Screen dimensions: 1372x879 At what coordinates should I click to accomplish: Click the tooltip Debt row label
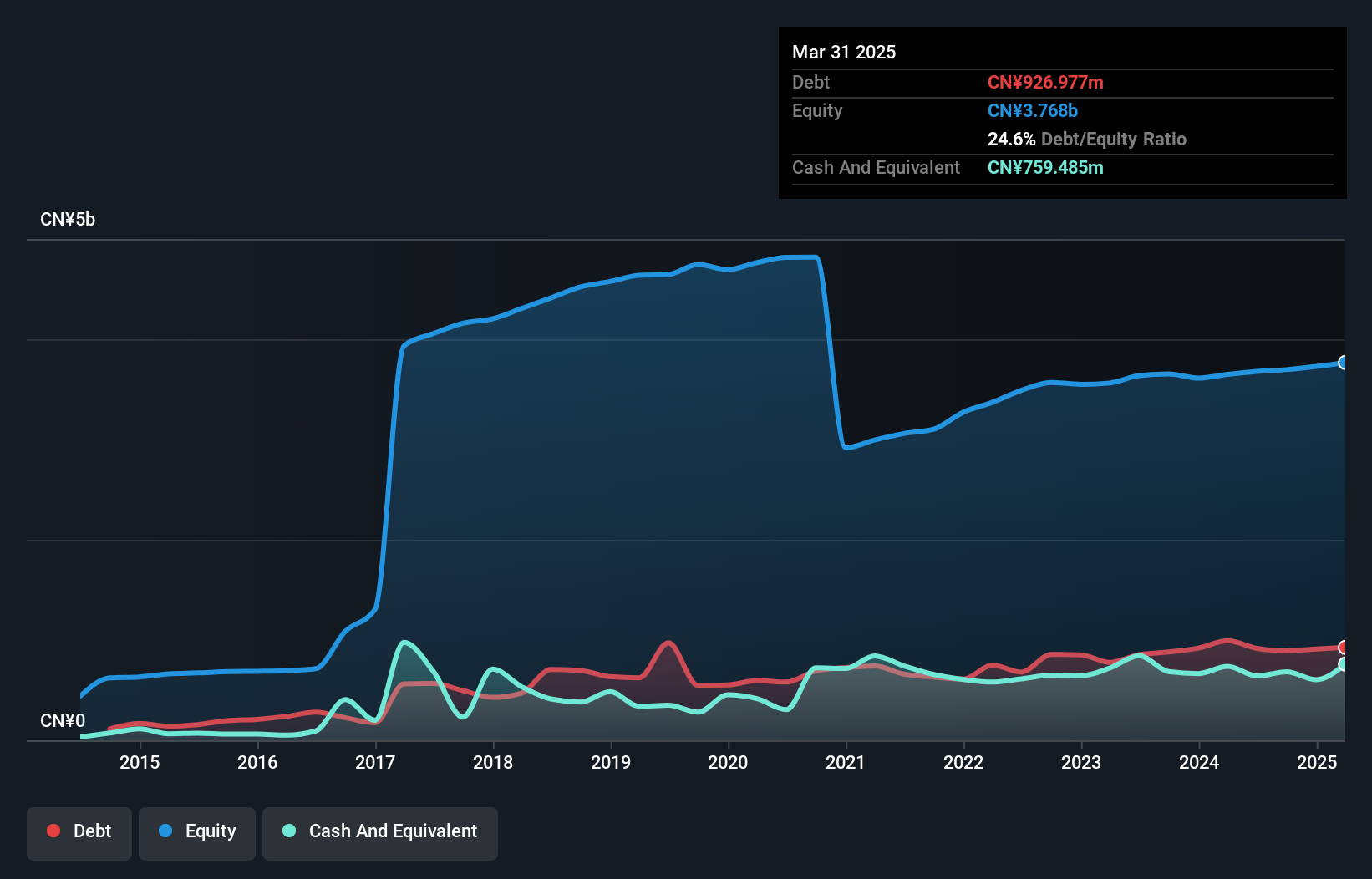(x=810, y=82)
